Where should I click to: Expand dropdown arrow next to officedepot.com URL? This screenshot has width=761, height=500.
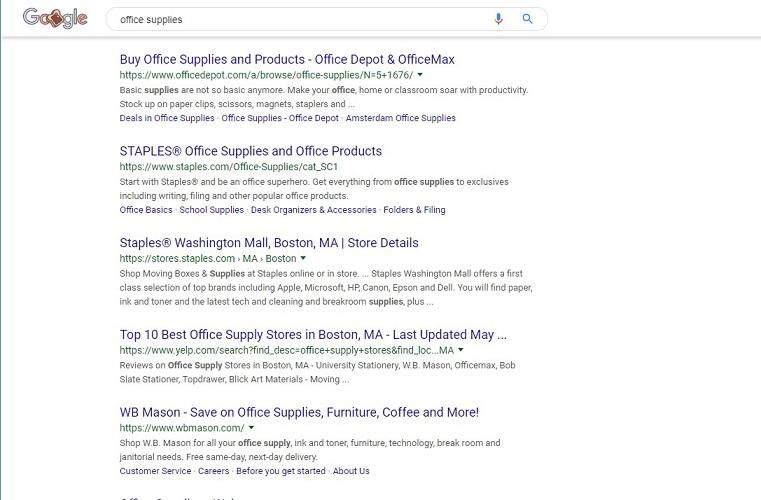pos(420,75)
